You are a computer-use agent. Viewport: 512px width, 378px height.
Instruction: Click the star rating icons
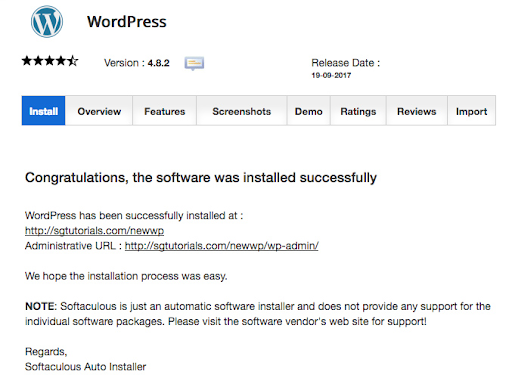coord(50,61)
